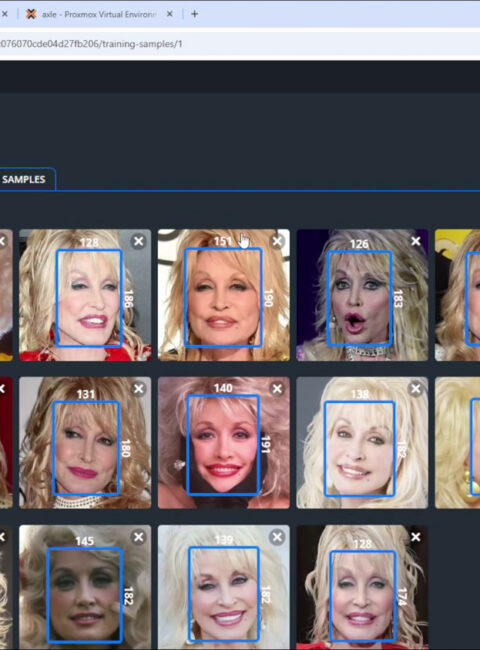Screen dimensions: 480x650
Task: Click the height label reading 174
Action: [x=402, y=597]
